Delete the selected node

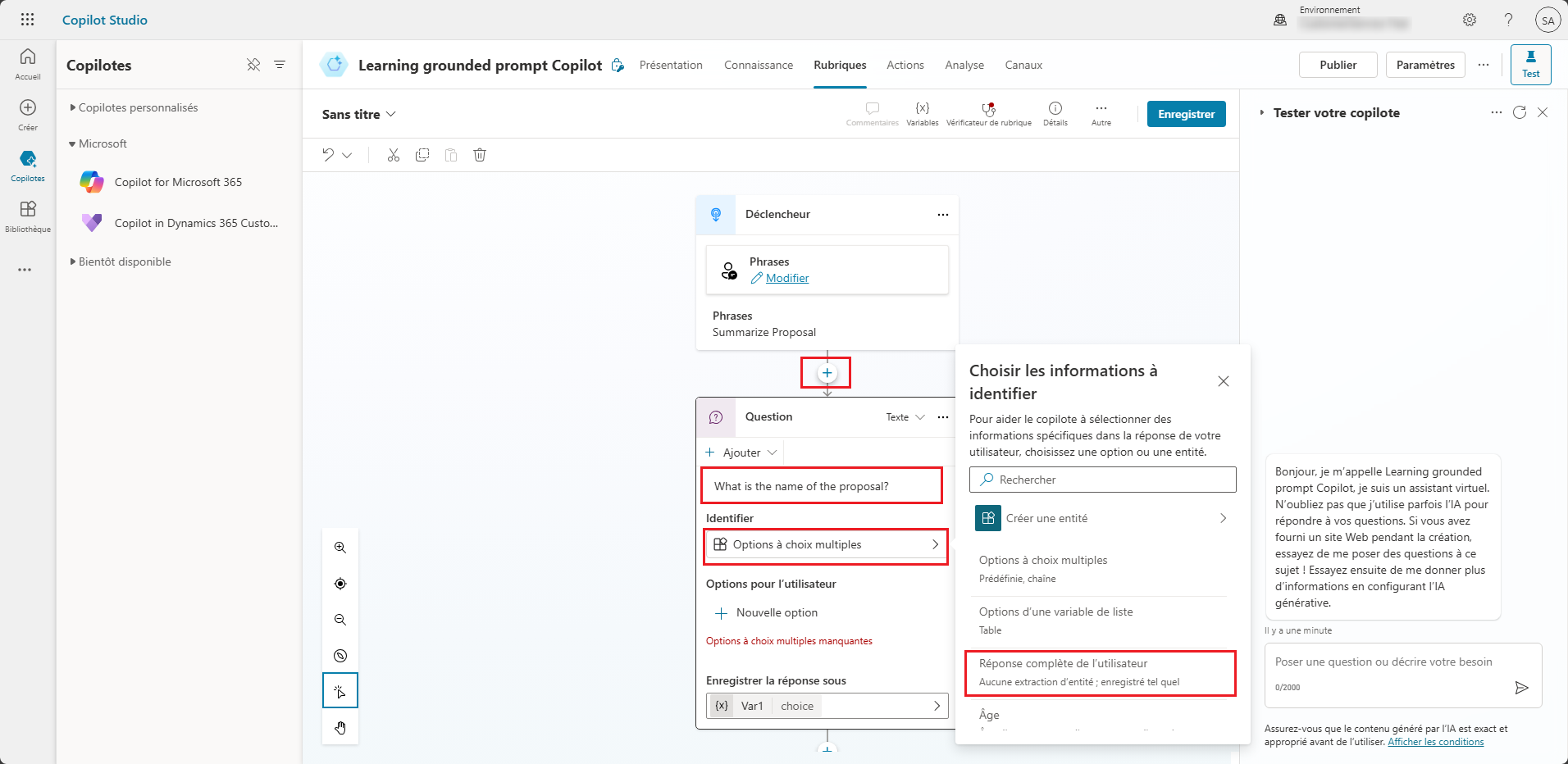click(480, 155)
